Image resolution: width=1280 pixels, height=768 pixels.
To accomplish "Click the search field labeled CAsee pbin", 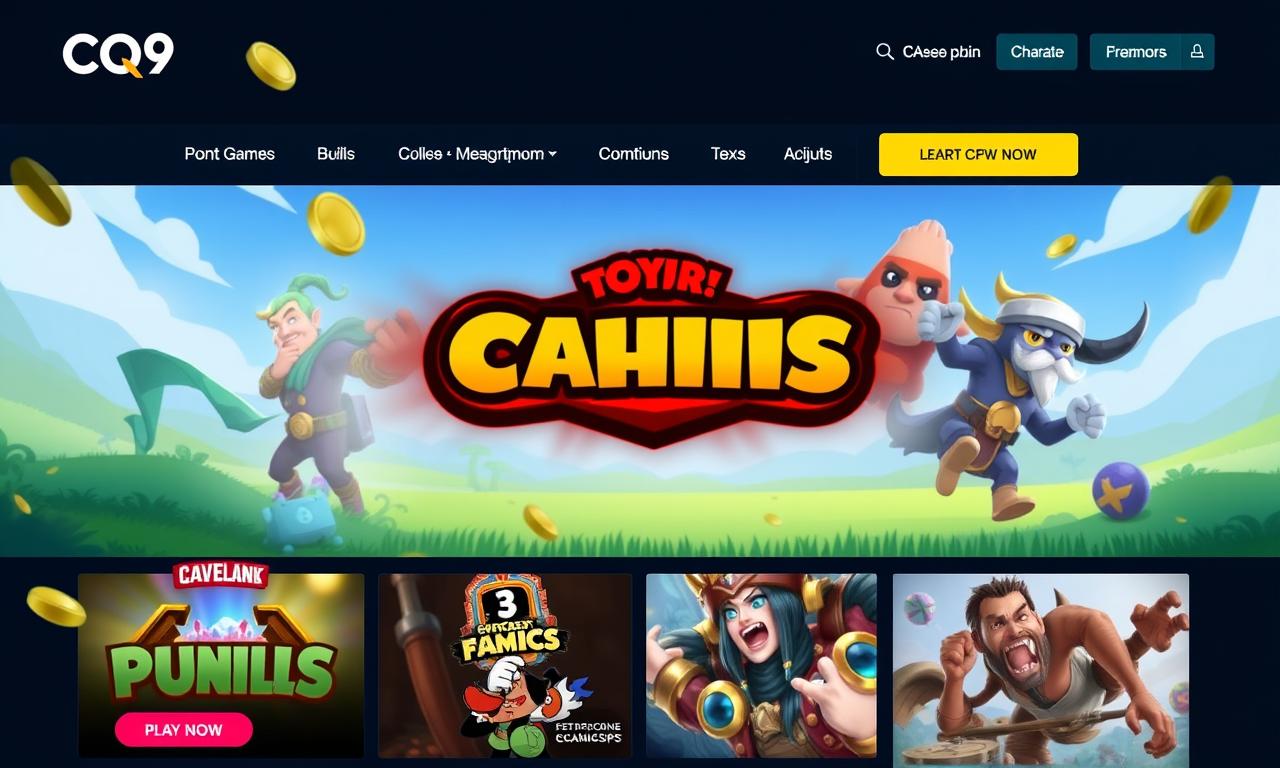I will pos(929,52).
